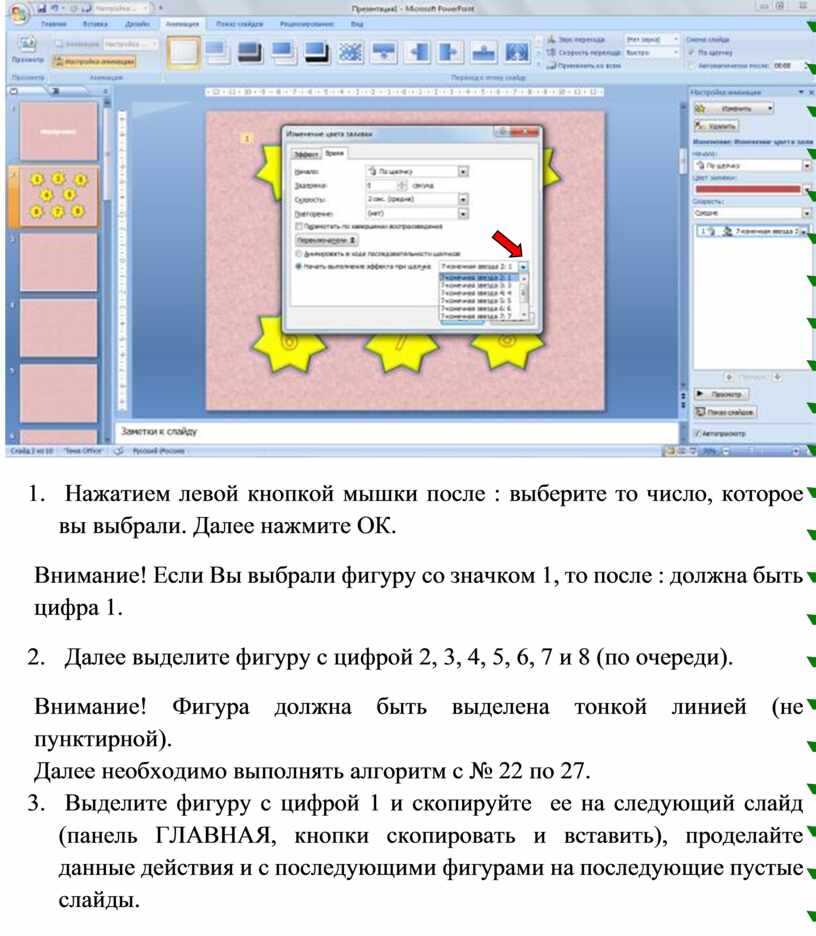This screenshot has width=816, height=936.
Task: Toggle the Автопросмотр checkbox in the task pane
Action: (697, 433)
